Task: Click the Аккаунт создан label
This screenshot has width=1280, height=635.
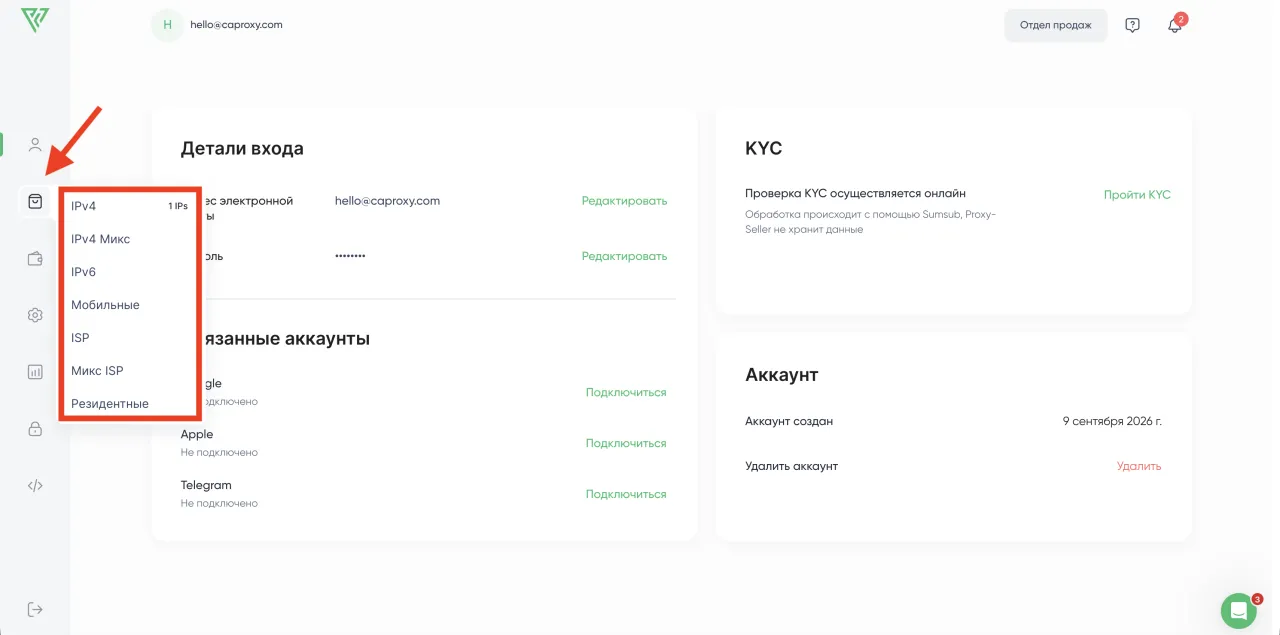Action: (x=789, y=422)
